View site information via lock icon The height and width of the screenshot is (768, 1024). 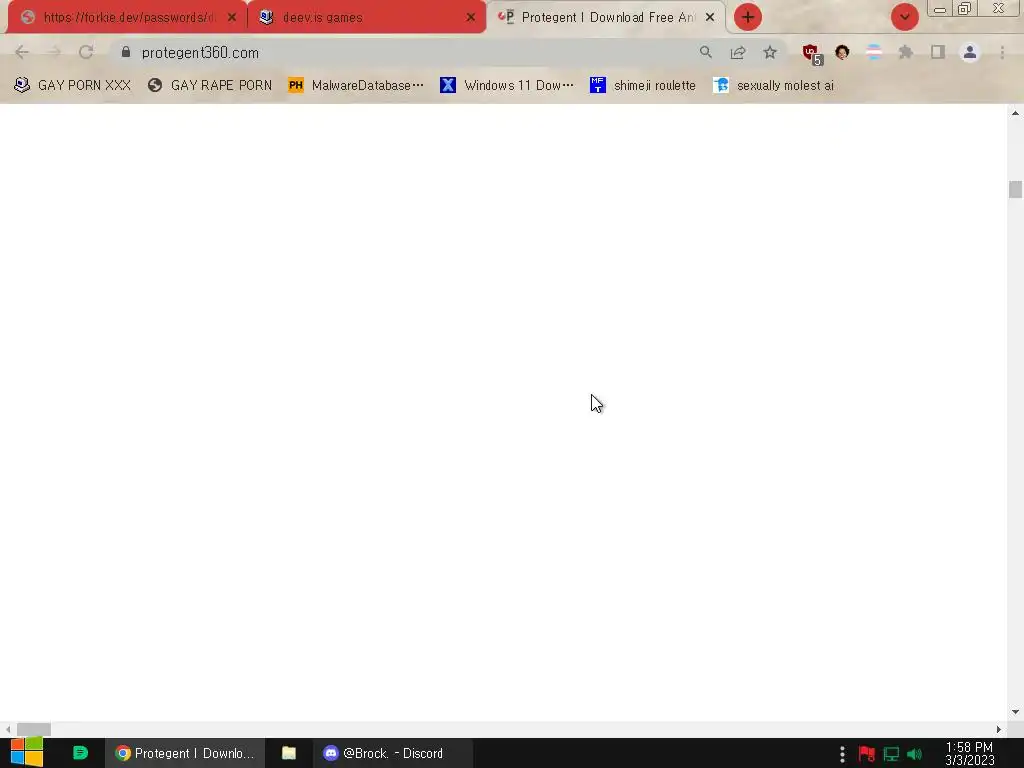point(126,52)
